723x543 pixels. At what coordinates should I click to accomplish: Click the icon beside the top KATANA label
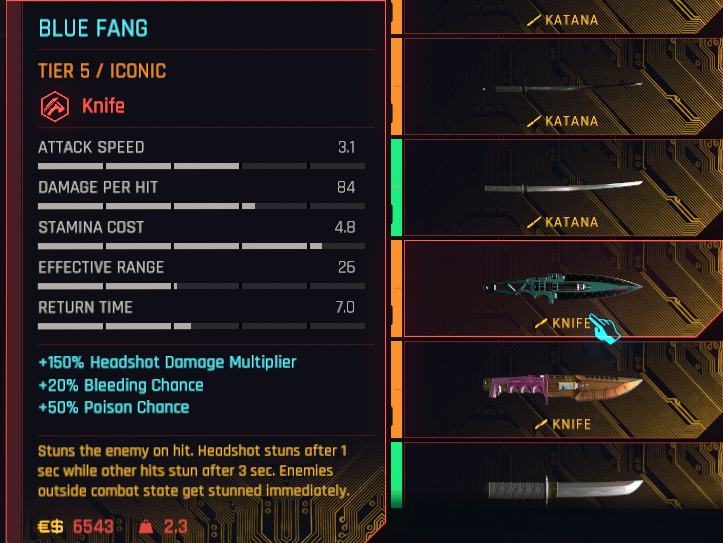click(533, 20)
